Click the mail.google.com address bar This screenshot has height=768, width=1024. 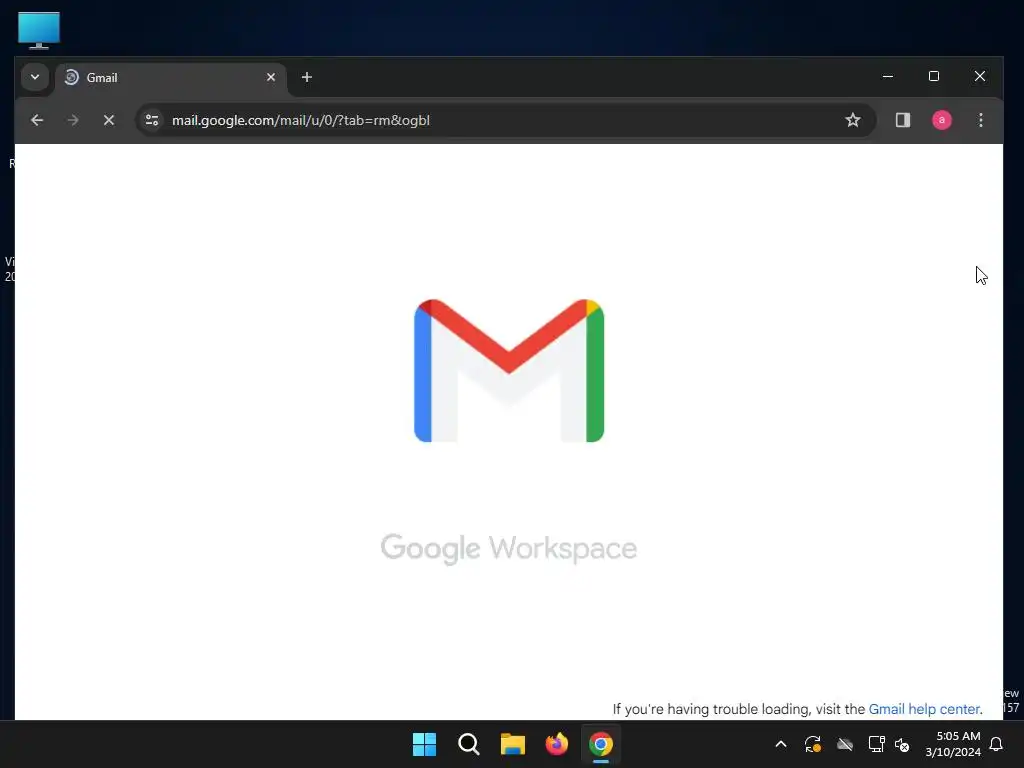coord(503,120)
